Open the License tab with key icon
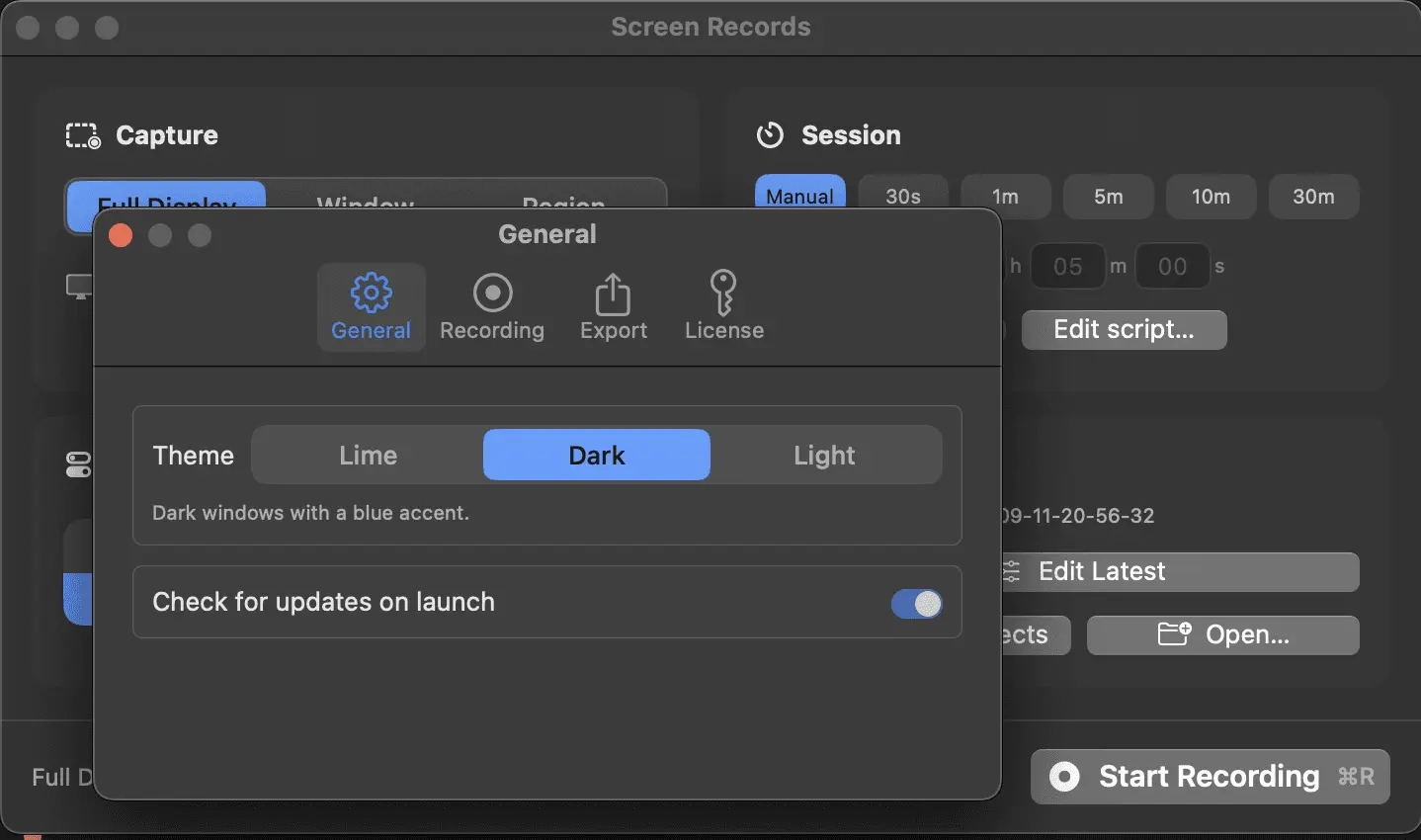 coord(724,306)
